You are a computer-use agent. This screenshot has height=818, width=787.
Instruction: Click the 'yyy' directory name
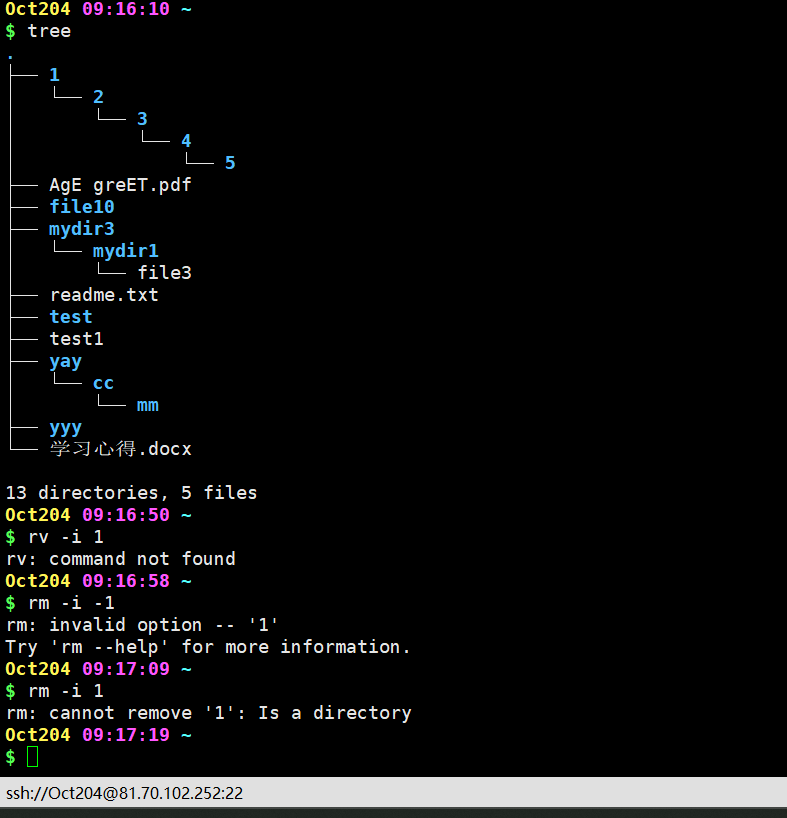pos(66,428)
